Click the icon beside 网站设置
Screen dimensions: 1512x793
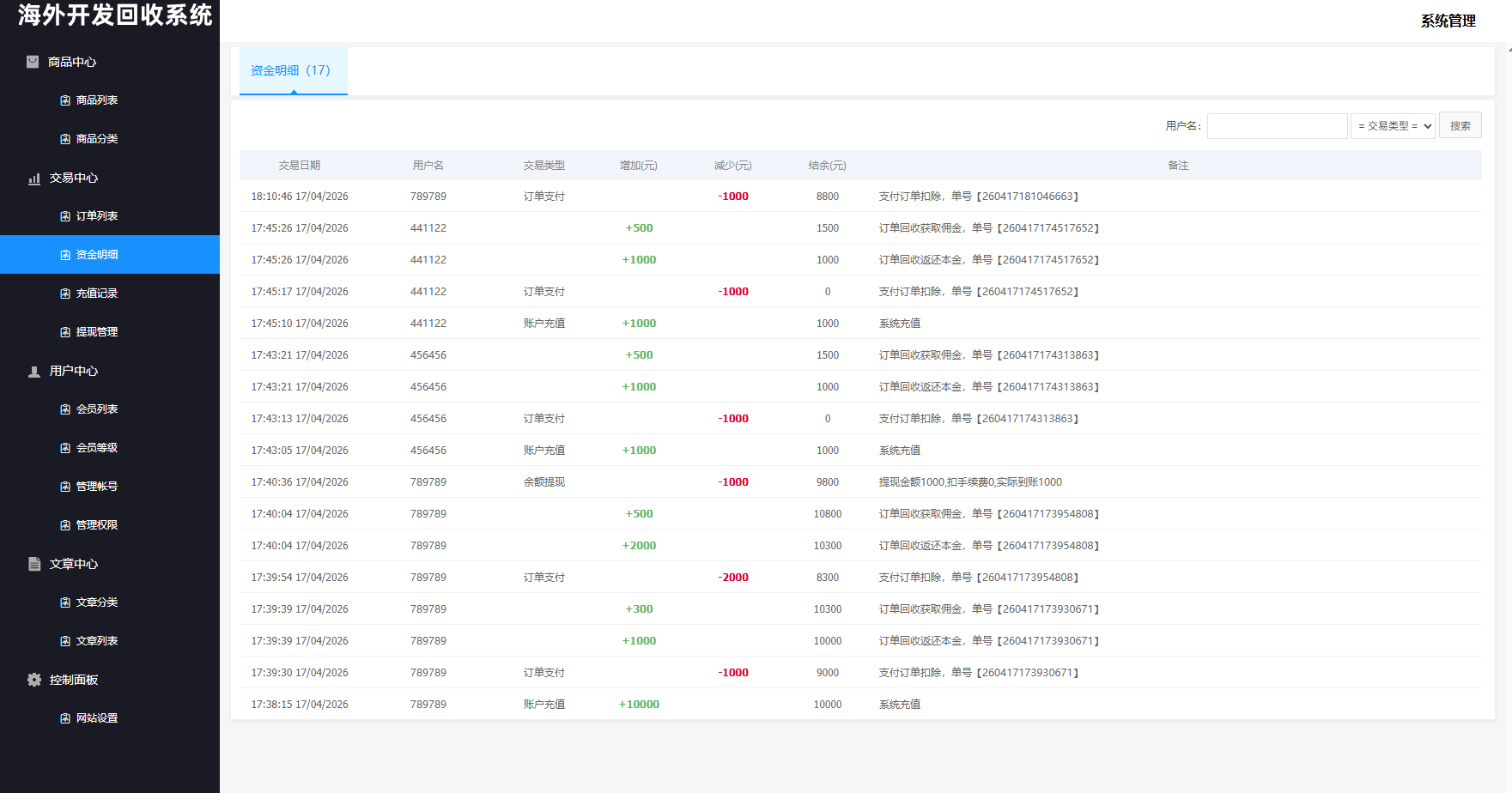click(x=64, y=717)
